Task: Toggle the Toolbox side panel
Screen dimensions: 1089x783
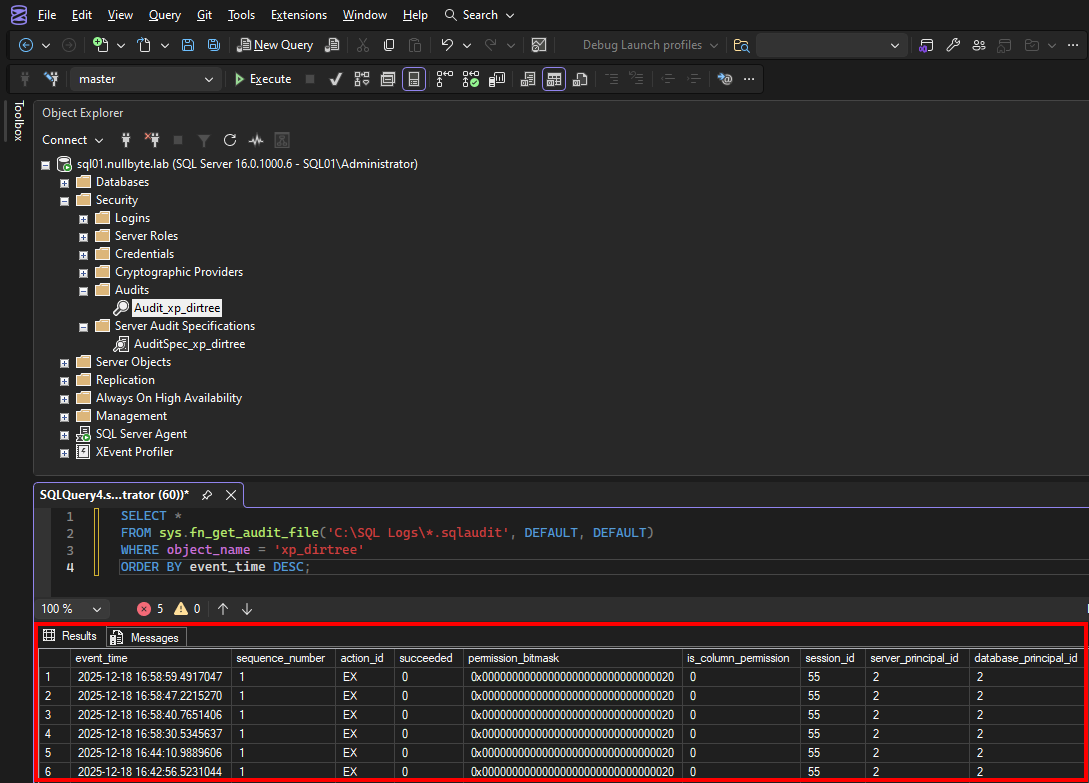Action: pos(17,121)
